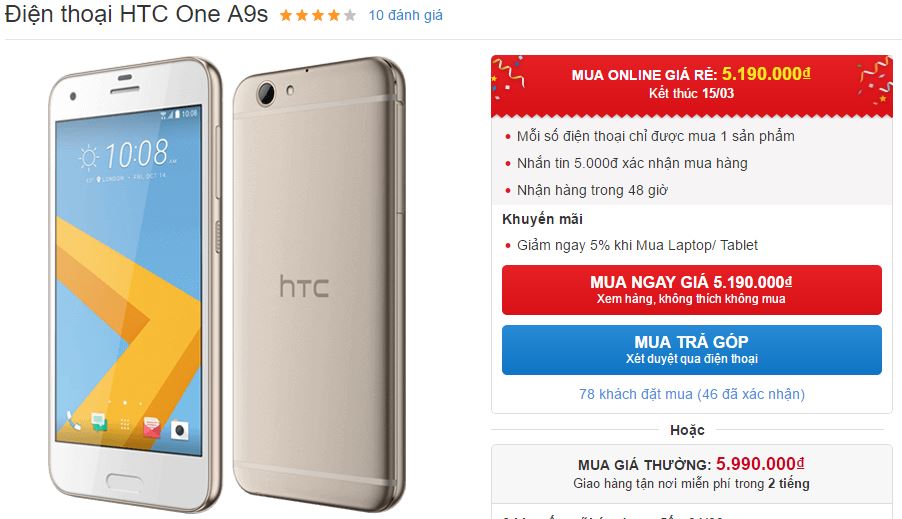Click the fifth gray rating star

[350, 16]
